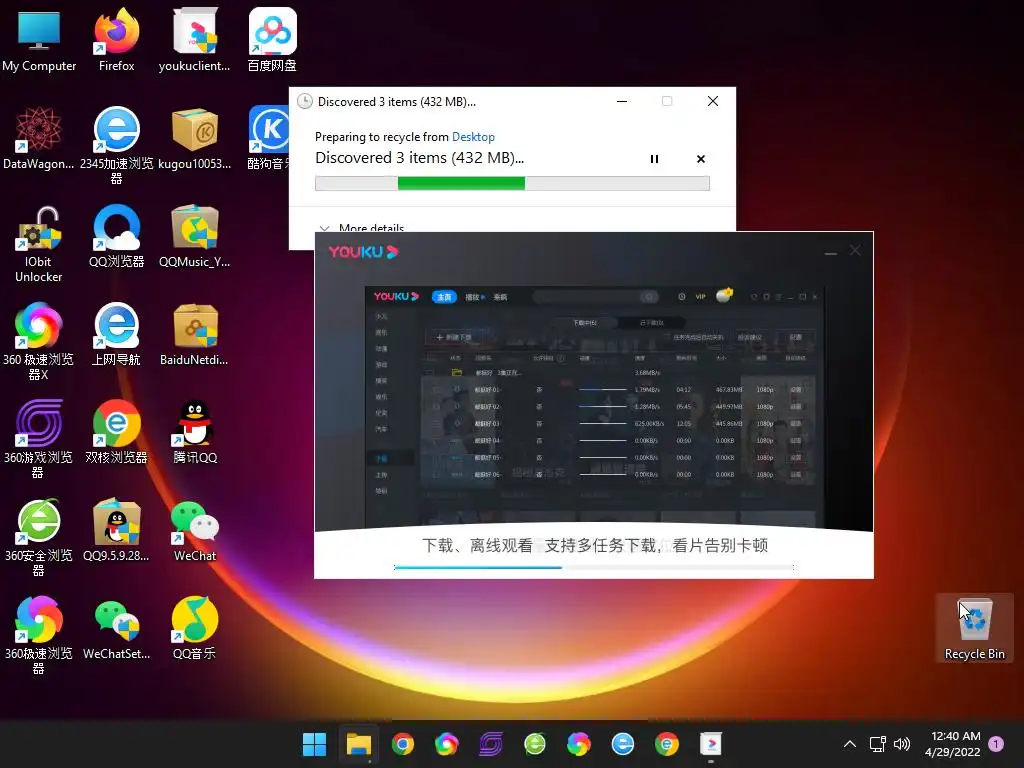Select the QQMusic_Y installer icon
1024x768 pixels.
click(195, 236)
